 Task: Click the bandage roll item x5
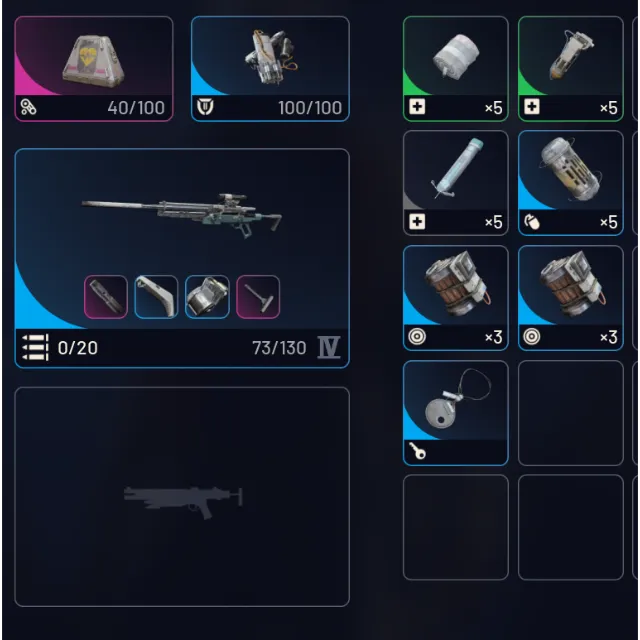(456, 69)
